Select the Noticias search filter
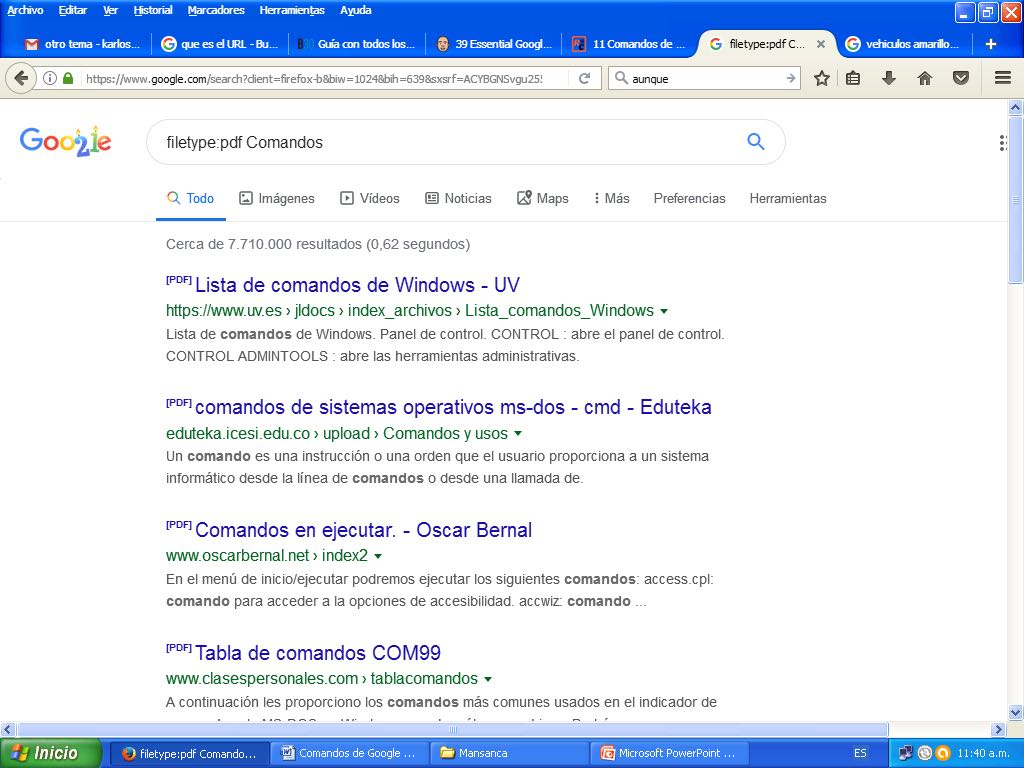The width and height of the screenshot is (1024, 768). tap(458, 198)
